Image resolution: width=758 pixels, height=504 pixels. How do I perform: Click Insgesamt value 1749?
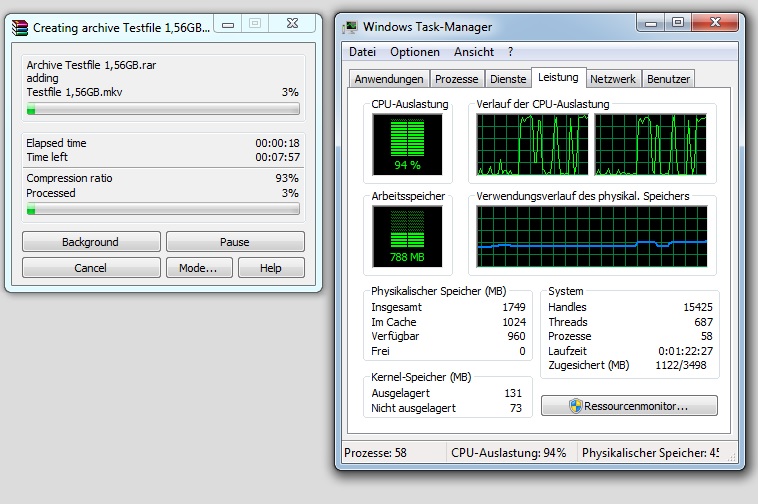point(514,307)
